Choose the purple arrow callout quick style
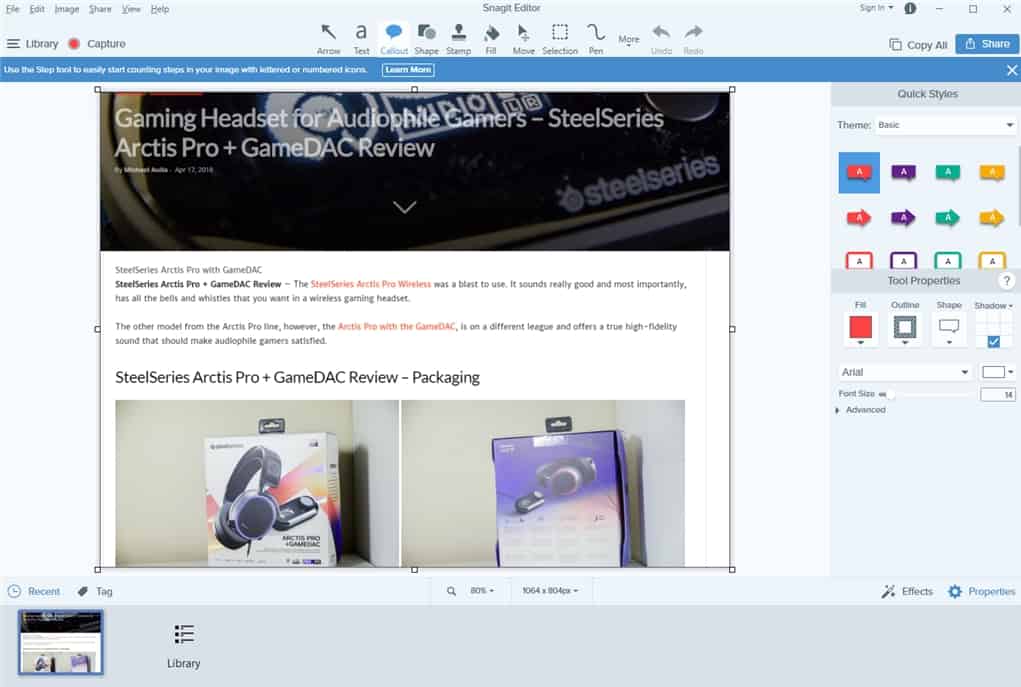Image resolution: width=1021 pixels, height=687 pixels. [x=903, y=217]
